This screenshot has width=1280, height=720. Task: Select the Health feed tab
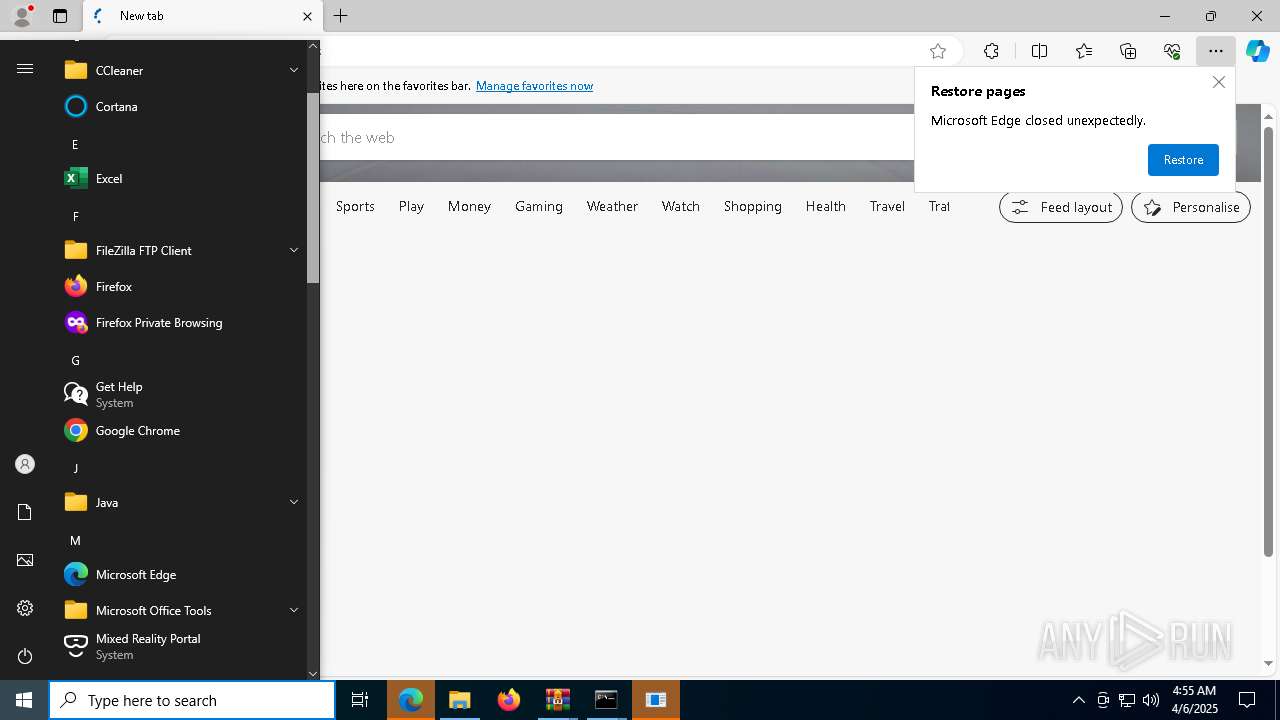pos(825,206)
